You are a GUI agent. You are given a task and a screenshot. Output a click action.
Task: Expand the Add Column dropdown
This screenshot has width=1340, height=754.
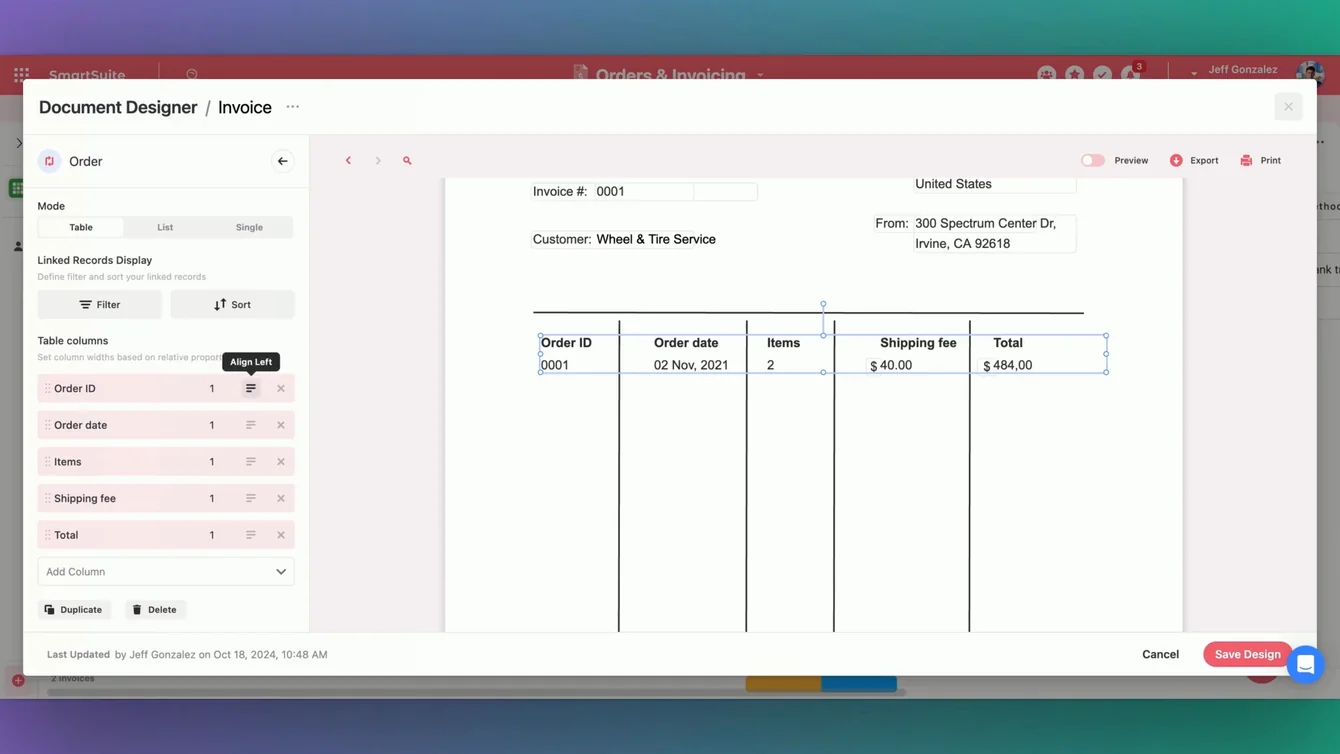coord(166,572)
